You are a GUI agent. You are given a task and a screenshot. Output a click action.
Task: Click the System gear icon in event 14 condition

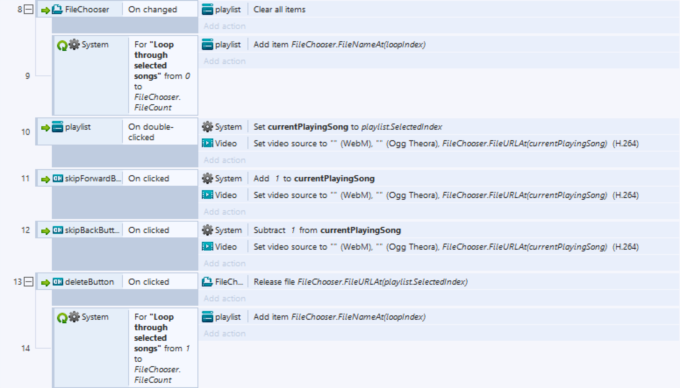(x=74, y=317)
